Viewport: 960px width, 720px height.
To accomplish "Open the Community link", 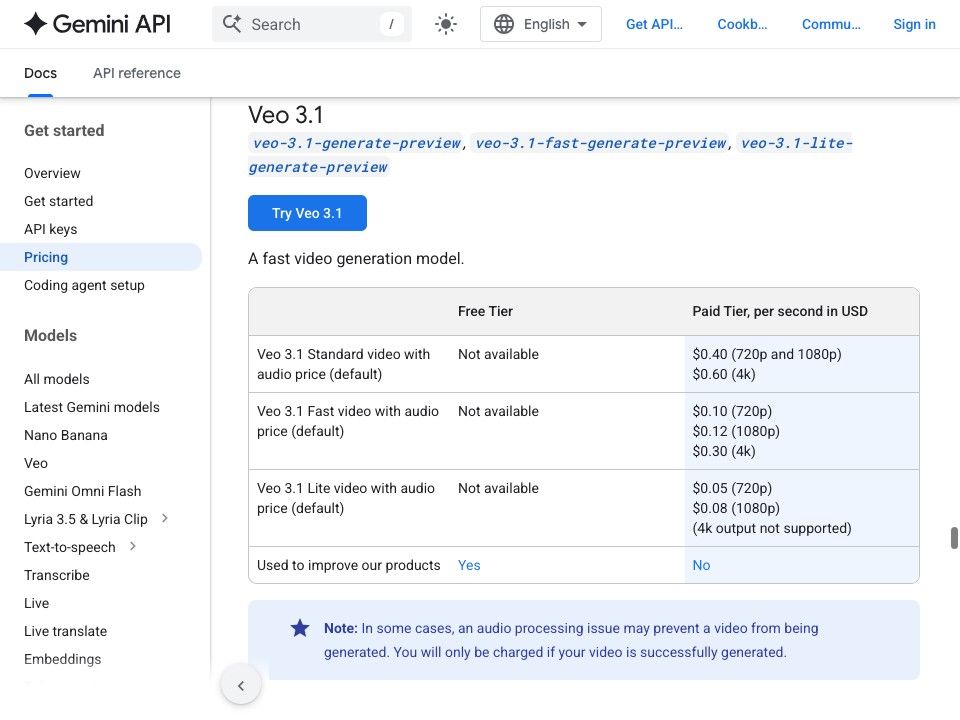I will click(x=831, y=24).
